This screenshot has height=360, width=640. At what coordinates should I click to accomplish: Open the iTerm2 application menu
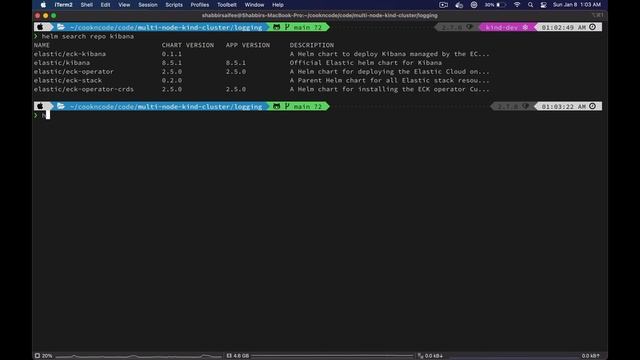(63, 5)
